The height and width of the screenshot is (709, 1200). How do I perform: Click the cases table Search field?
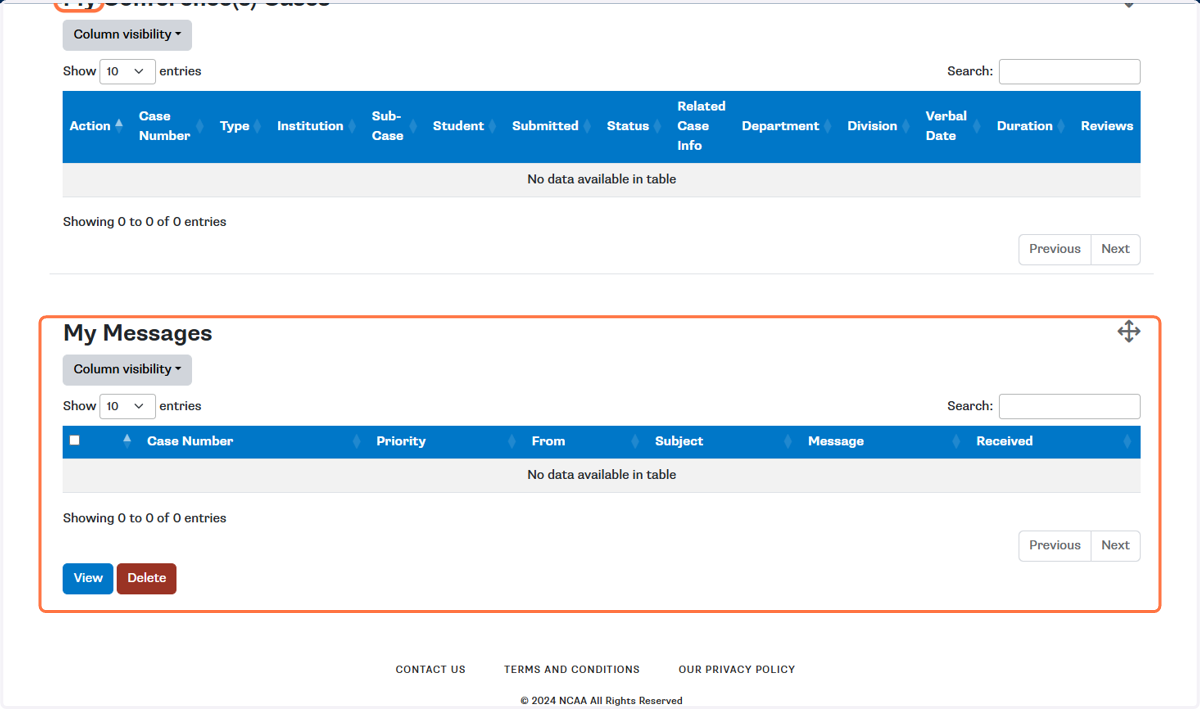1069,71
